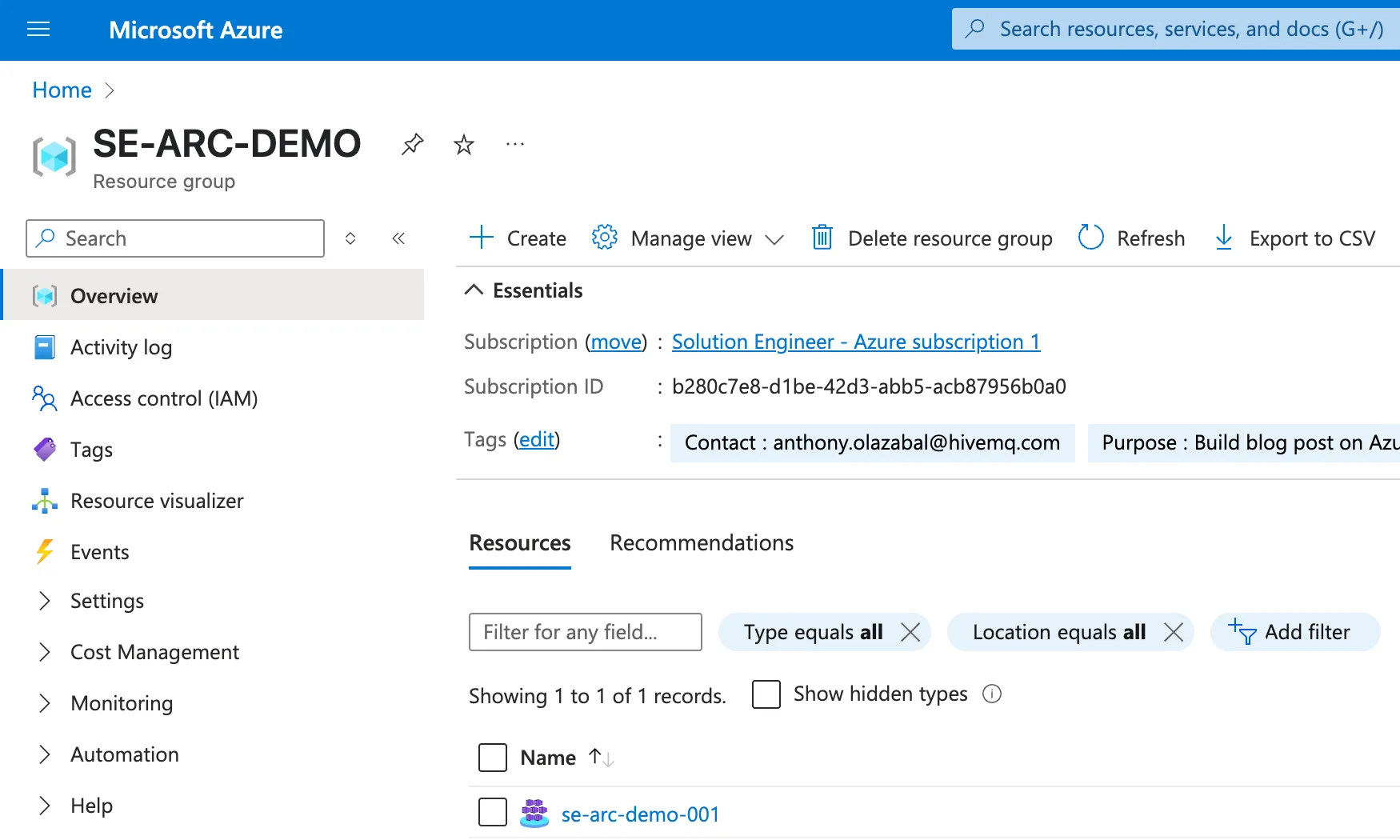
Task: Click the Export to CSV download icon
Action: (x=1224, y=238)
